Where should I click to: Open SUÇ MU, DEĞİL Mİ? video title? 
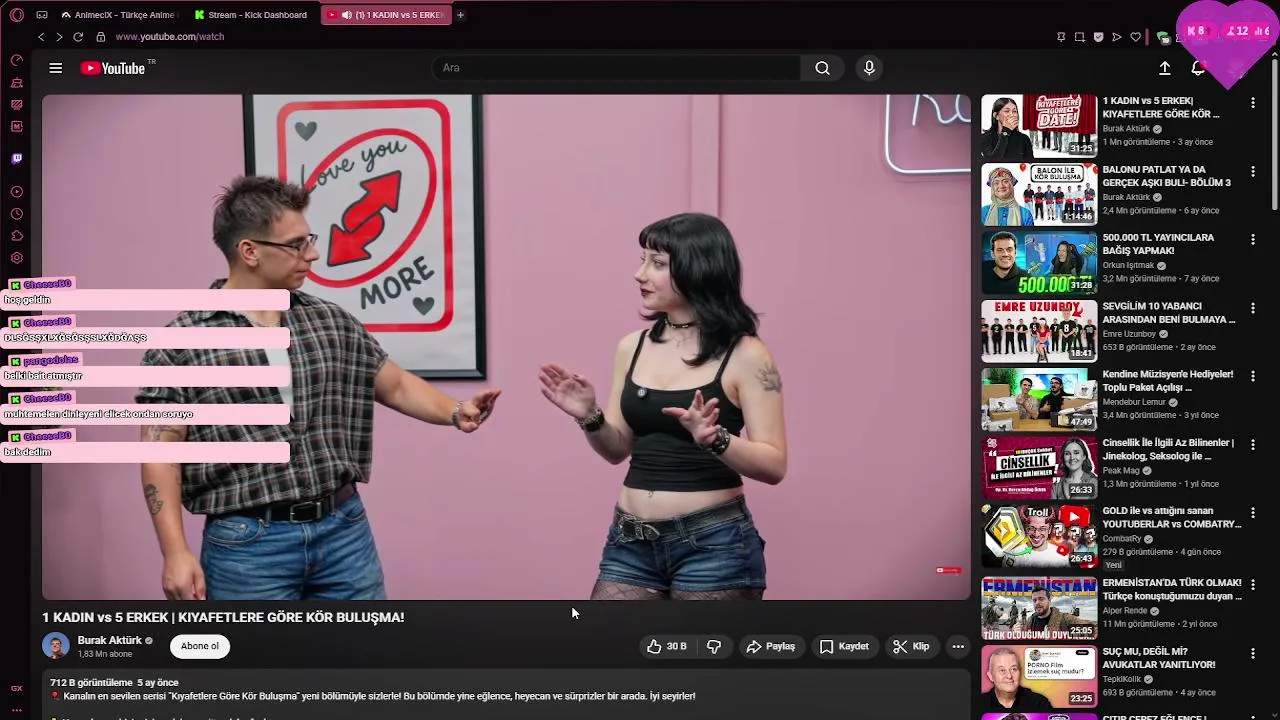click(x=1159, y=658)
